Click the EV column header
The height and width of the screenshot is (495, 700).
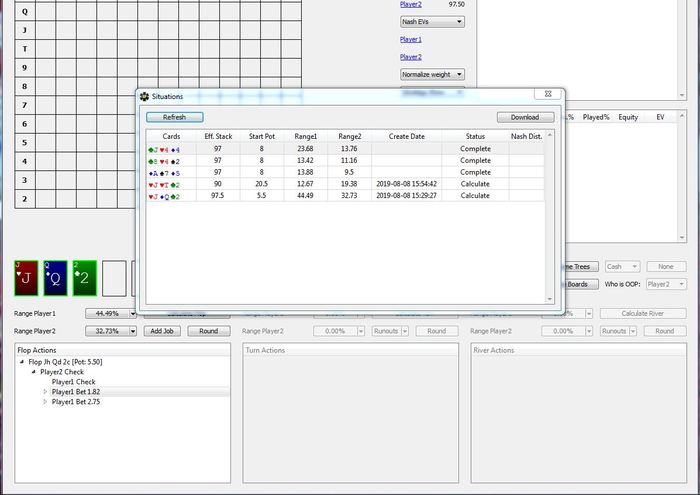click(x=660, y=117)
